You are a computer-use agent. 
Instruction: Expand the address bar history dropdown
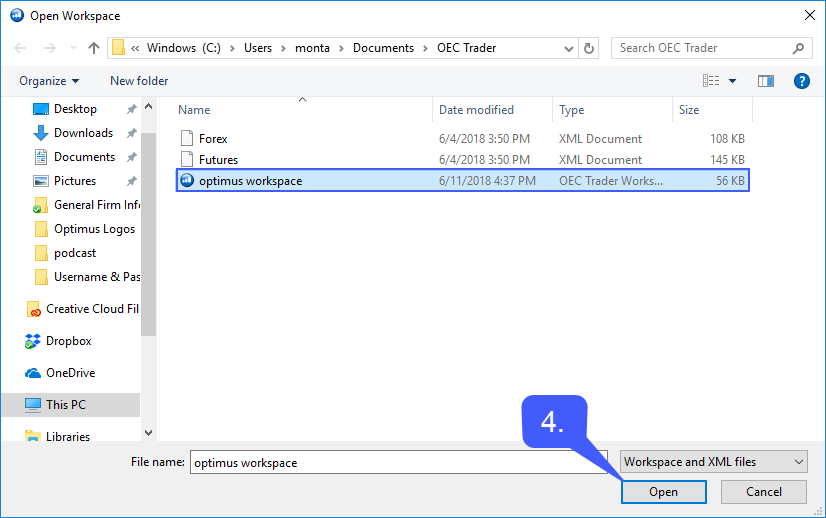point(568,48)
